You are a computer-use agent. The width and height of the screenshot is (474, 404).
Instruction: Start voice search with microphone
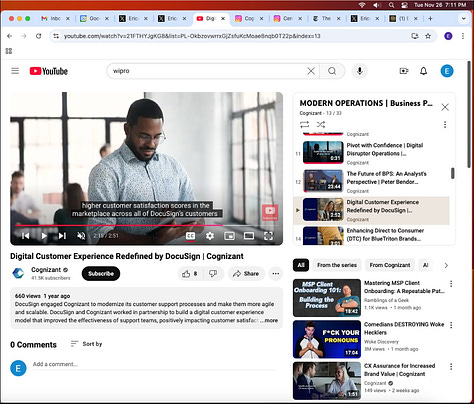click(x=360, y=71)
